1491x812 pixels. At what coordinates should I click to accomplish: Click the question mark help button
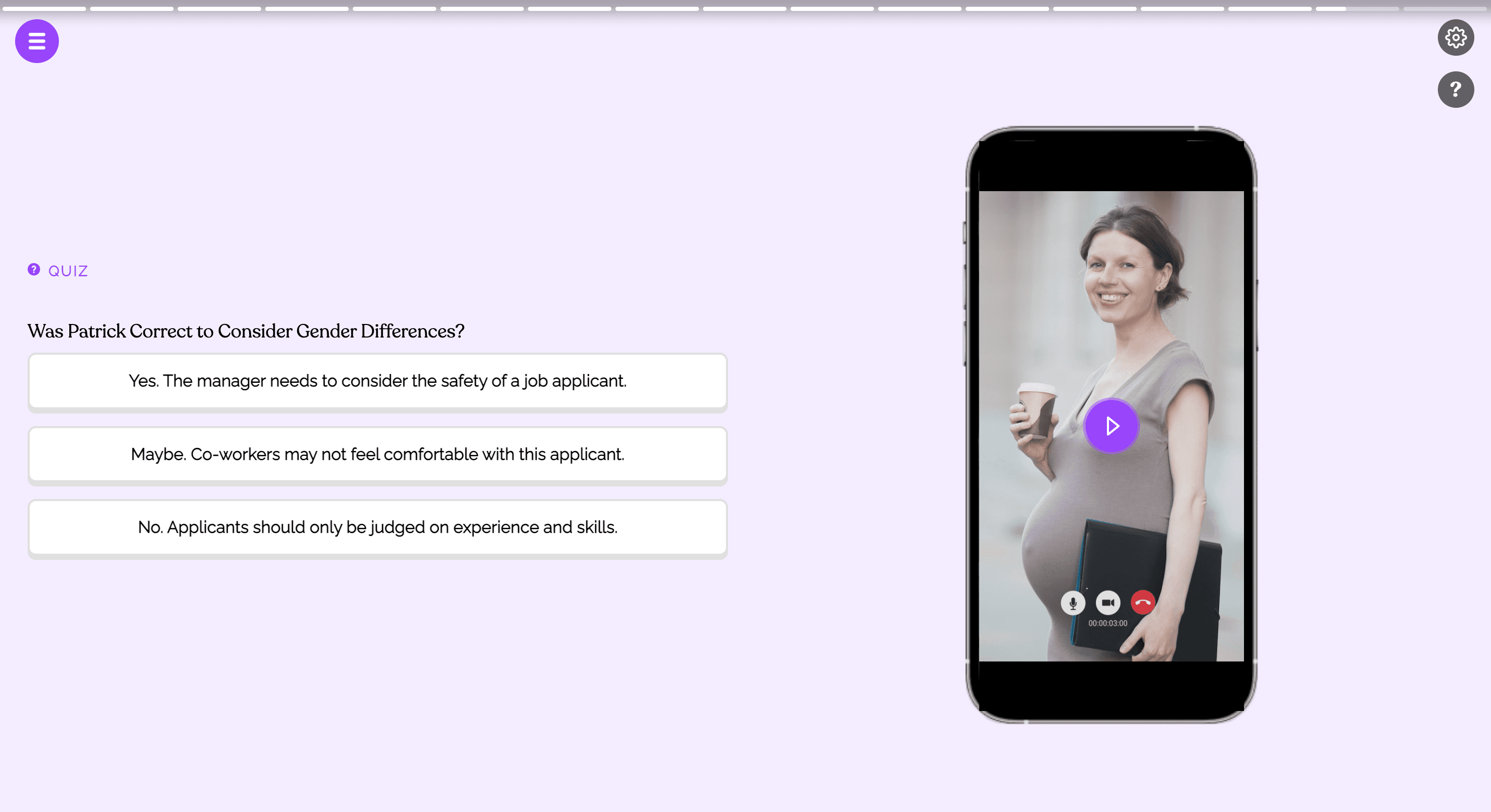coord(1455,90)
